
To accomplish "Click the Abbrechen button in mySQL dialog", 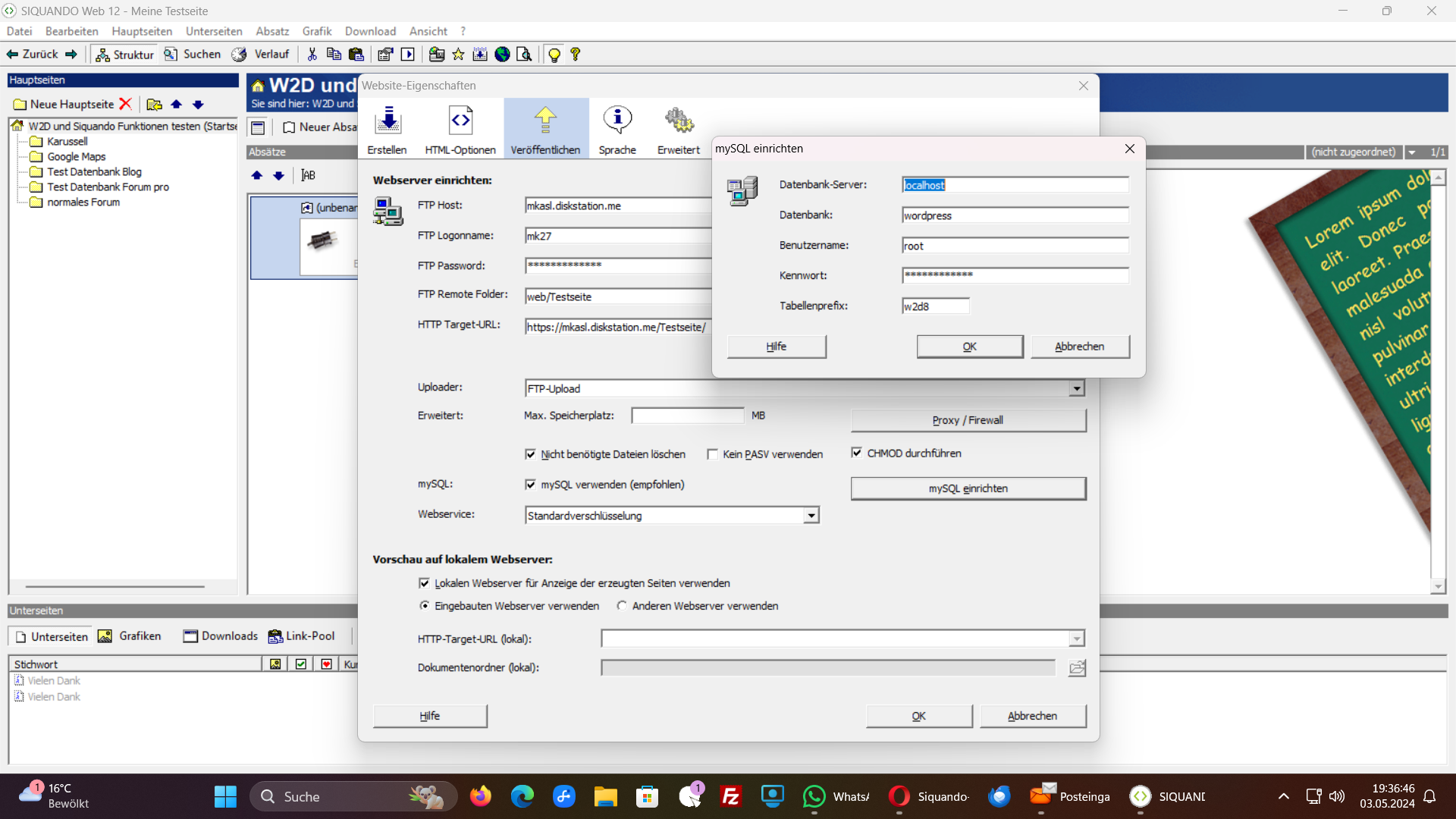I will pyautogui.click(x=1079, y=346).
